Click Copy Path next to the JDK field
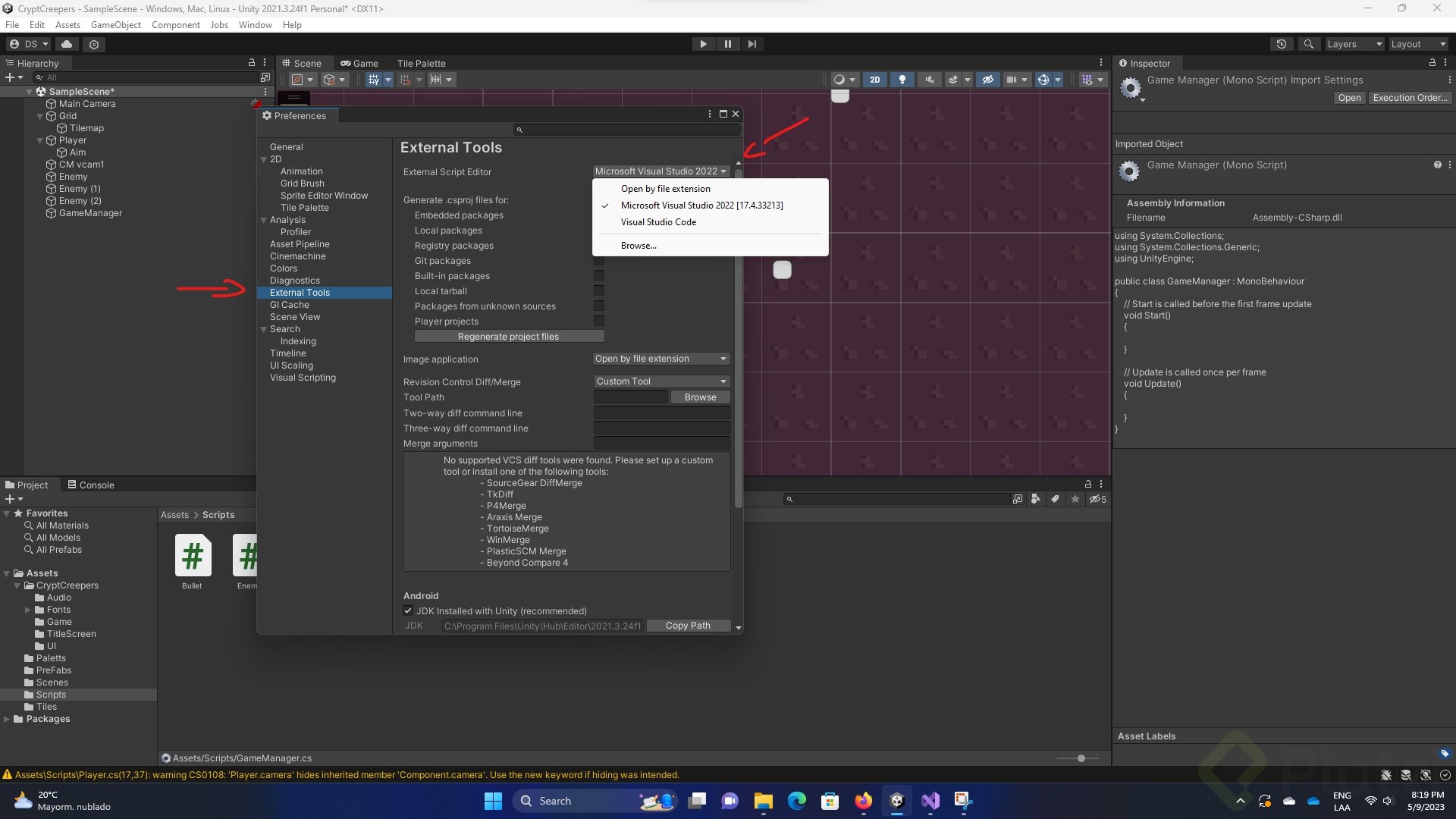The width and height of the screenshot is (1456, 819). click(688, 626)
